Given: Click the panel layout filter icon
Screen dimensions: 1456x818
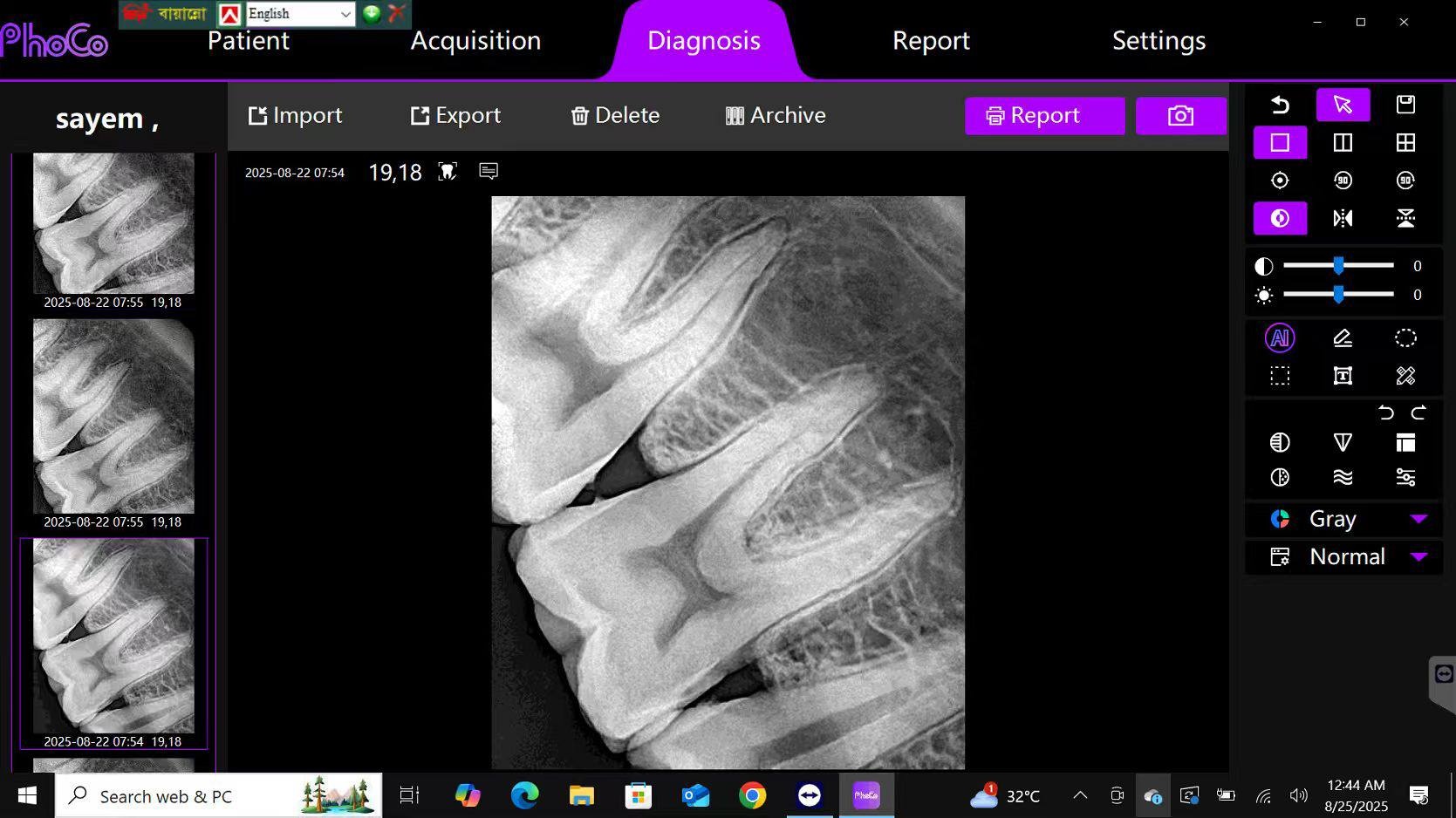Looking at the screenshot, I should tap(1405, 443).
